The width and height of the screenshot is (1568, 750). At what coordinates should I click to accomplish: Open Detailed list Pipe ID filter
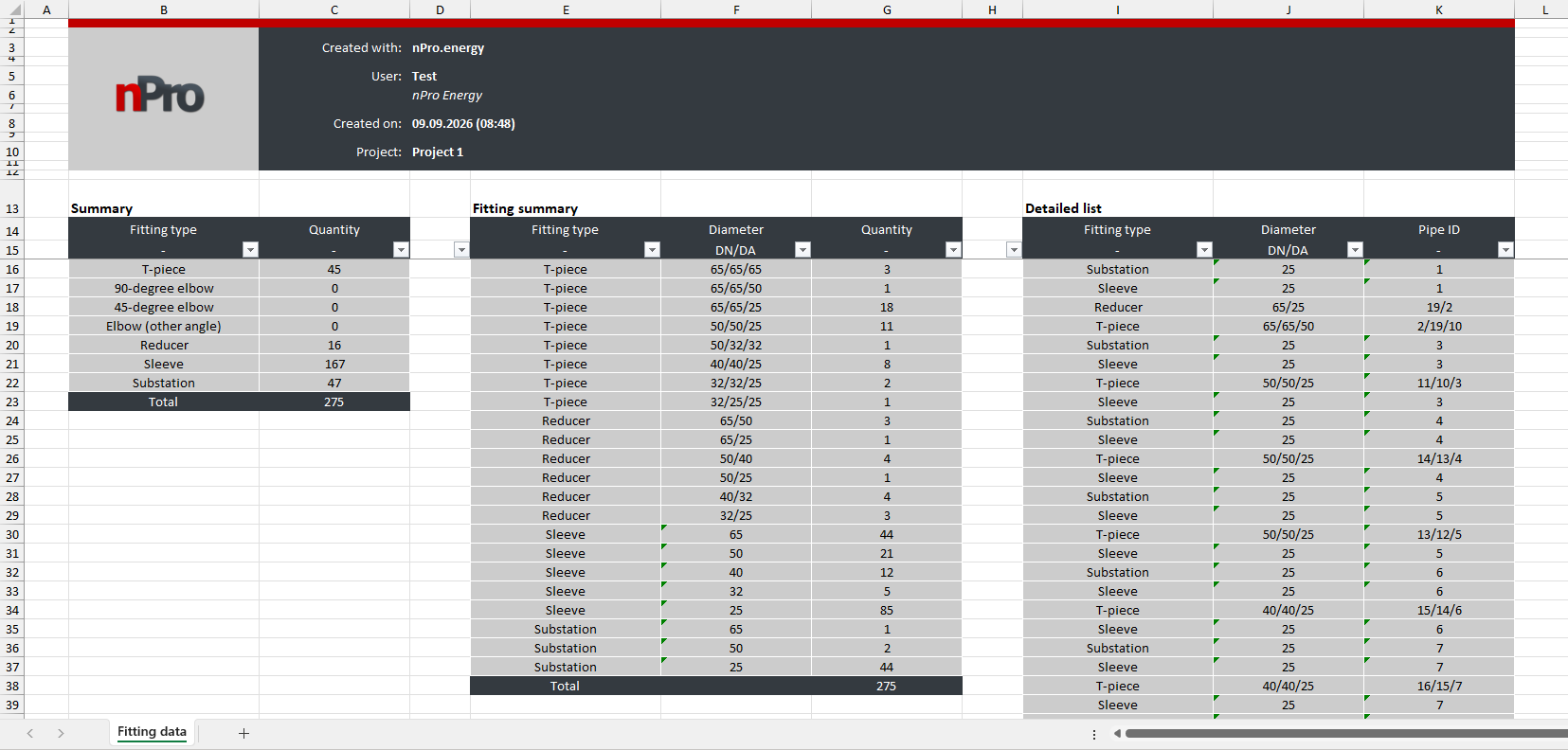point(1505,250)
